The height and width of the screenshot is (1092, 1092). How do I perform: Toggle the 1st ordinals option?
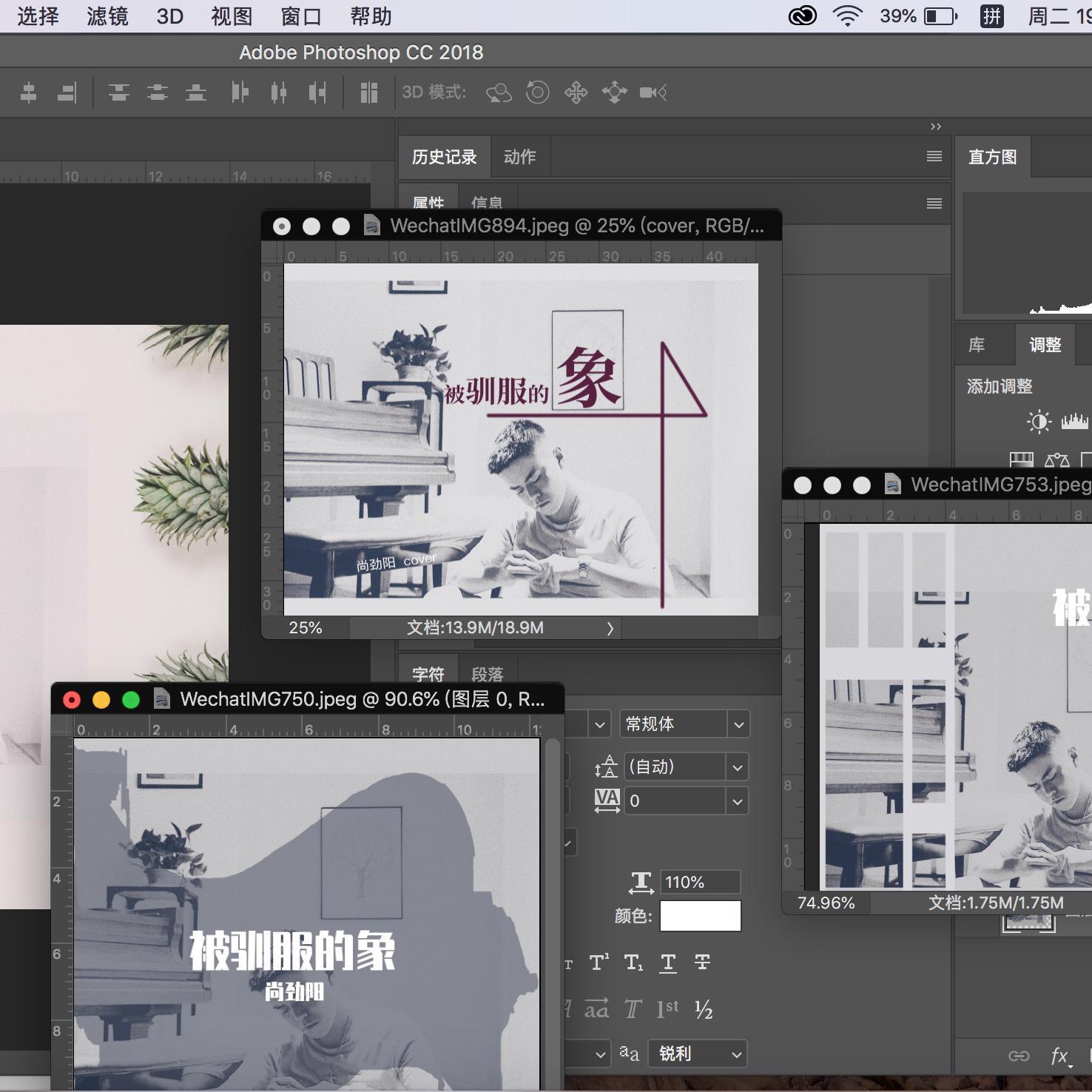point(667,1009)
